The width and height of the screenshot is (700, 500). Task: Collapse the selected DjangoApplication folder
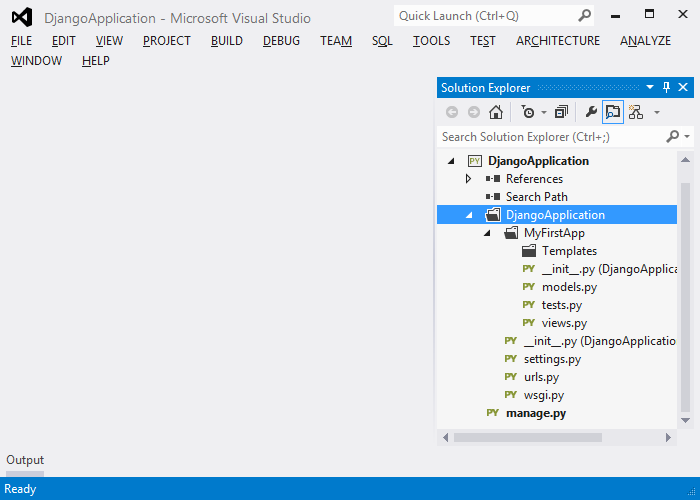(469, 215)
